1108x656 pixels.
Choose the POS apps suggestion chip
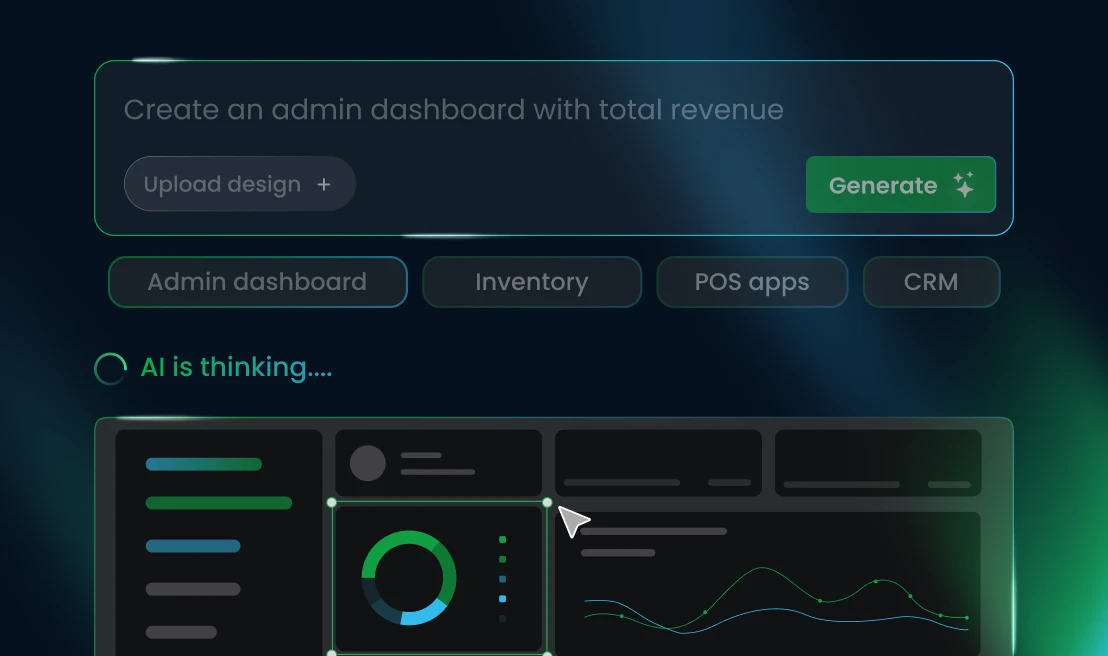[x=752, y=282]
